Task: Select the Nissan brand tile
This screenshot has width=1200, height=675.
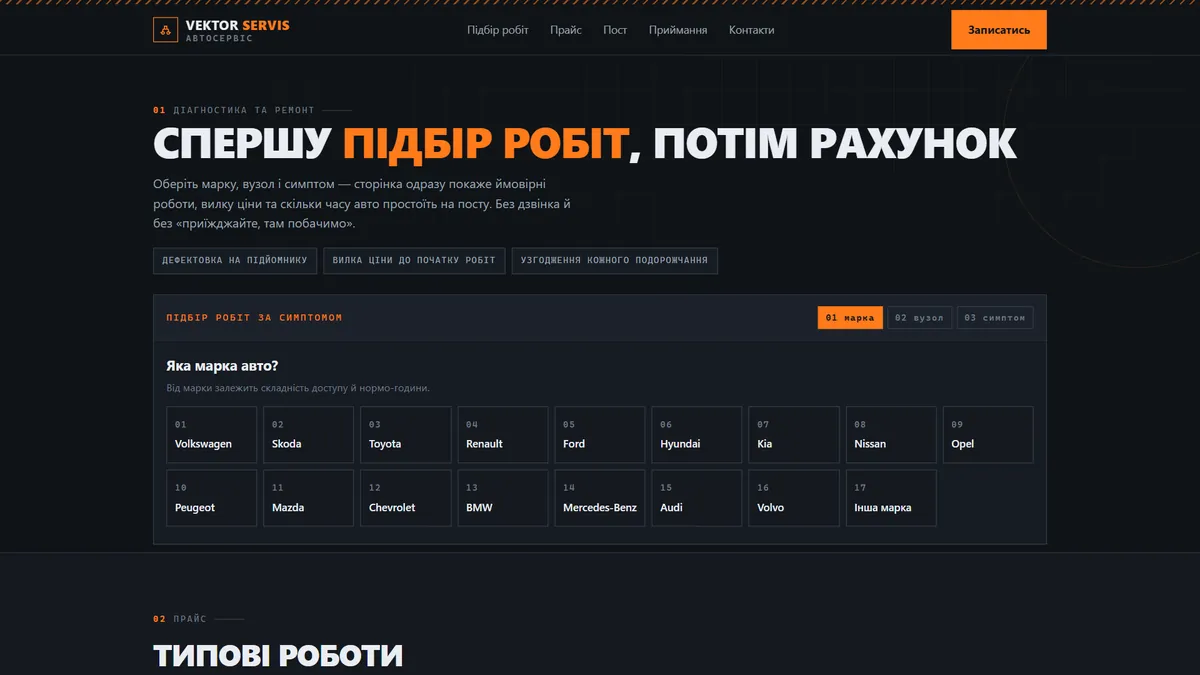Action: tap(891, 434)
